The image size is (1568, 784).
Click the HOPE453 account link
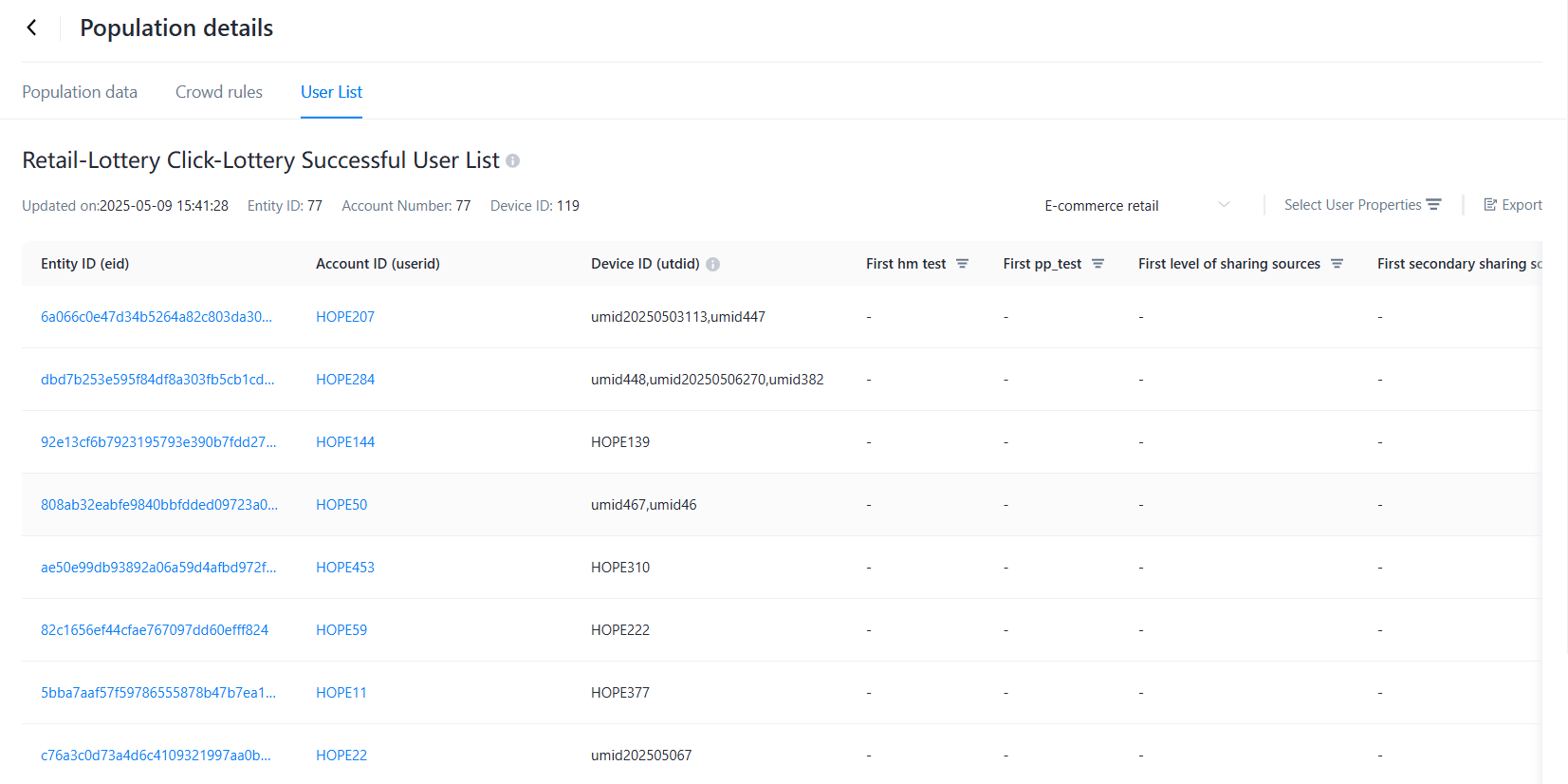click(345, 568)
